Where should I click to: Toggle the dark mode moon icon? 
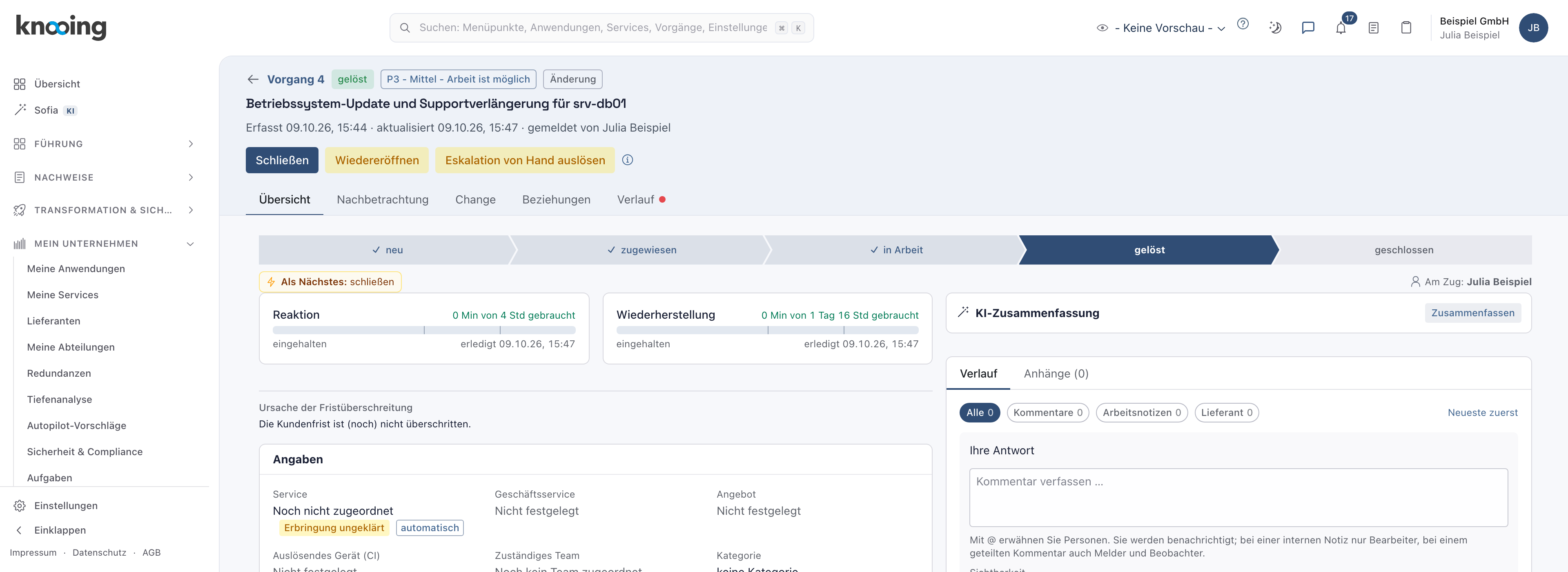[1275, 27]
